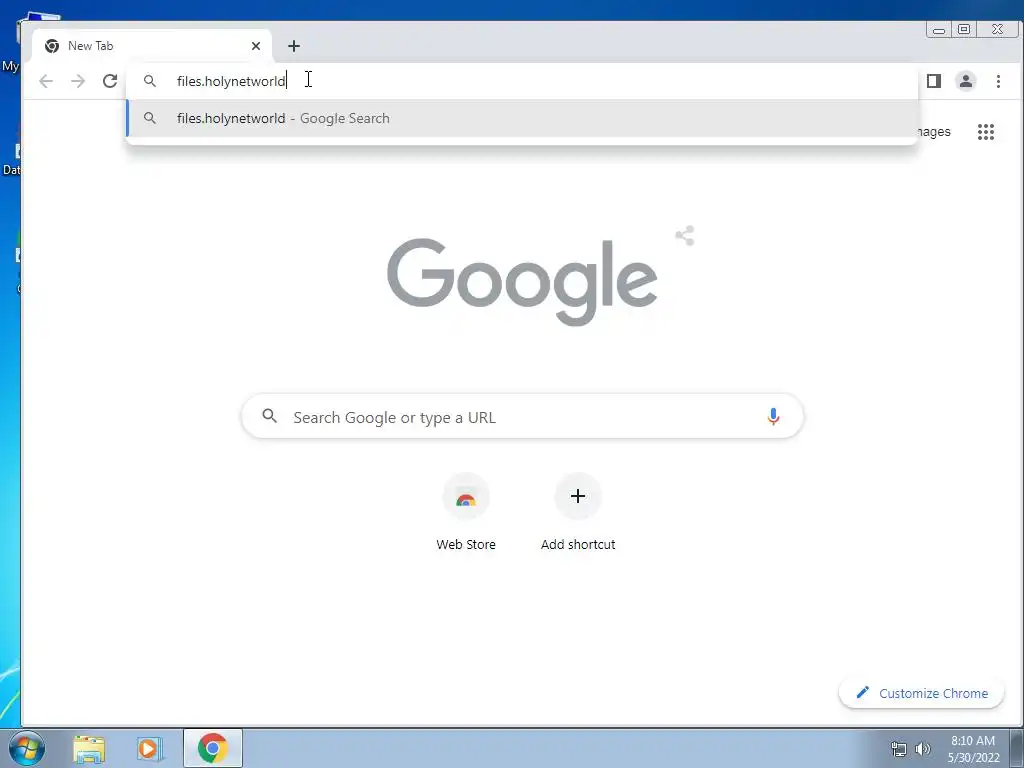Launch Windows Media Player from taskbar
1024x768 pixels.
pos(150,748)
